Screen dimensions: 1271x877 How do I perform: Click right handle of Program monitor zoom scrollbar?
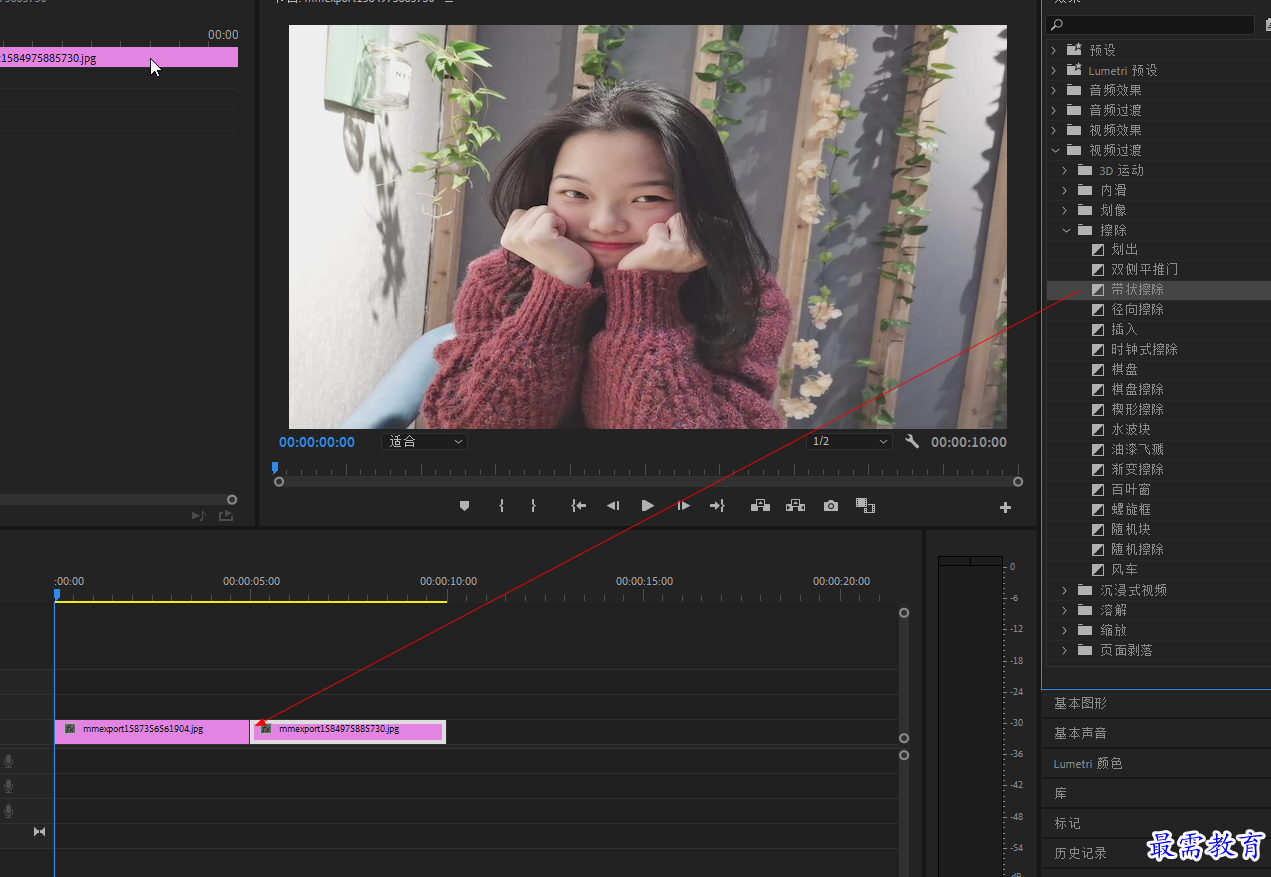pos(1018,481)
